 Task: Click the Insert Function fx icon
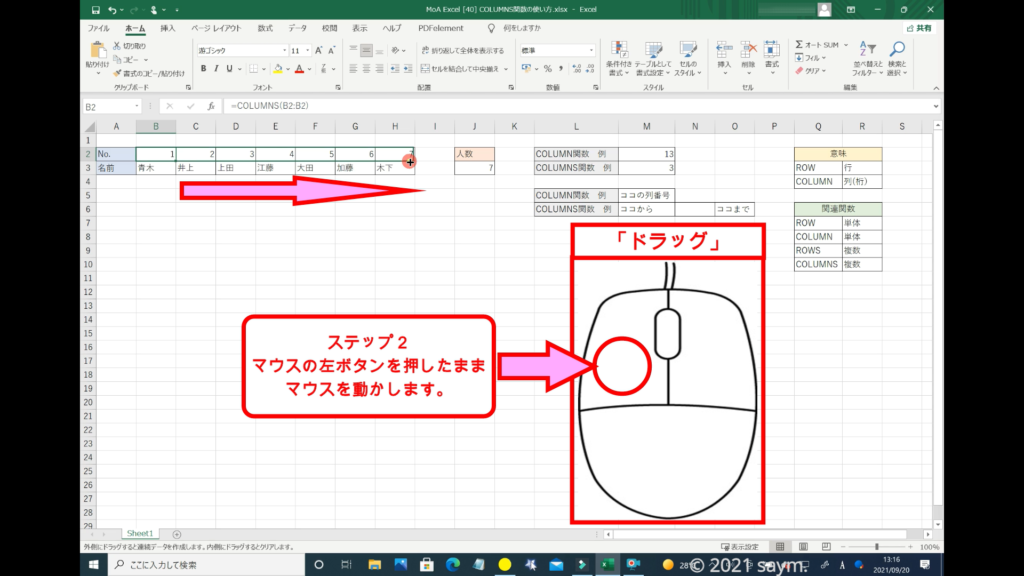211,106
